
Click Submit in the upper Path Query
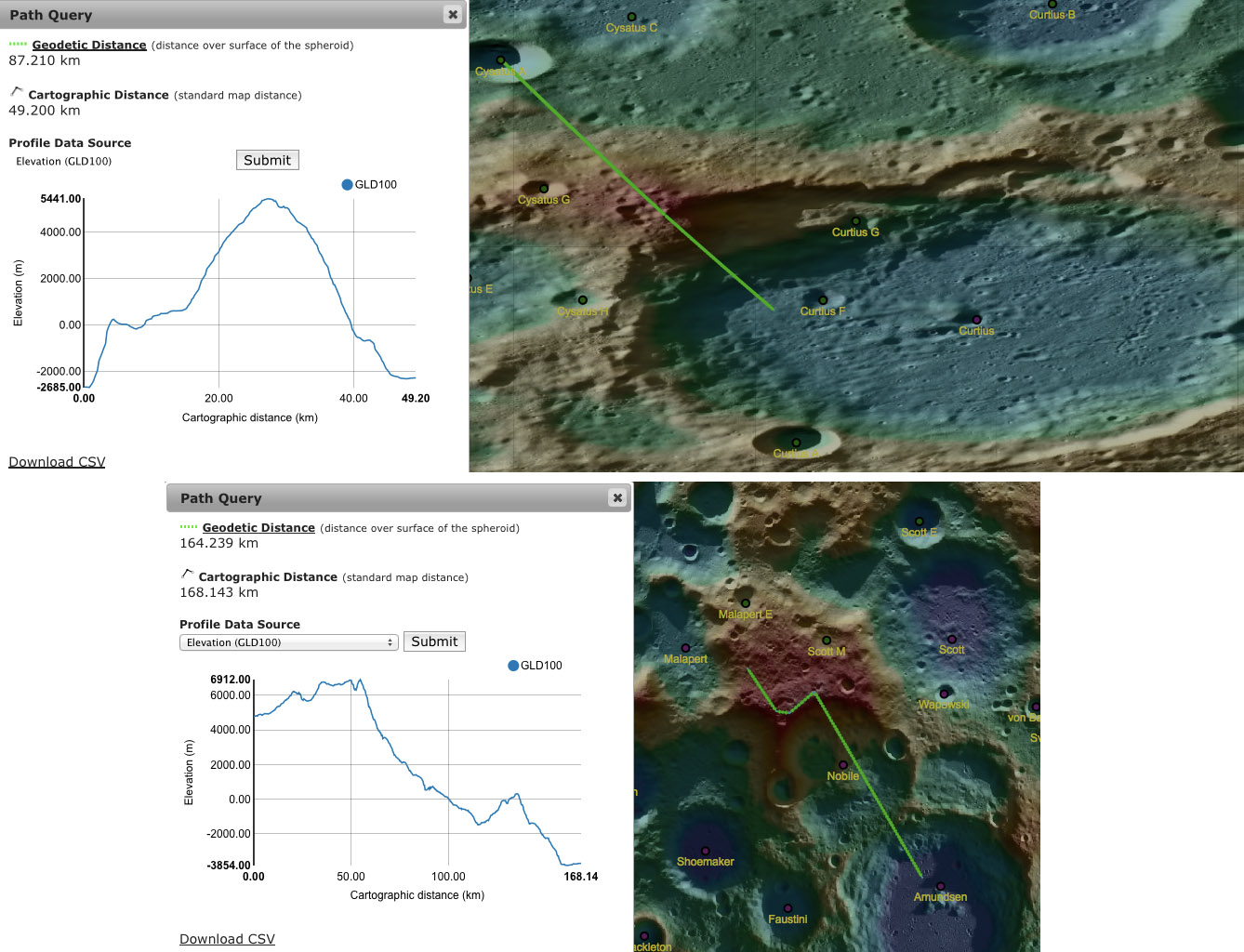[x=267, y=160]
